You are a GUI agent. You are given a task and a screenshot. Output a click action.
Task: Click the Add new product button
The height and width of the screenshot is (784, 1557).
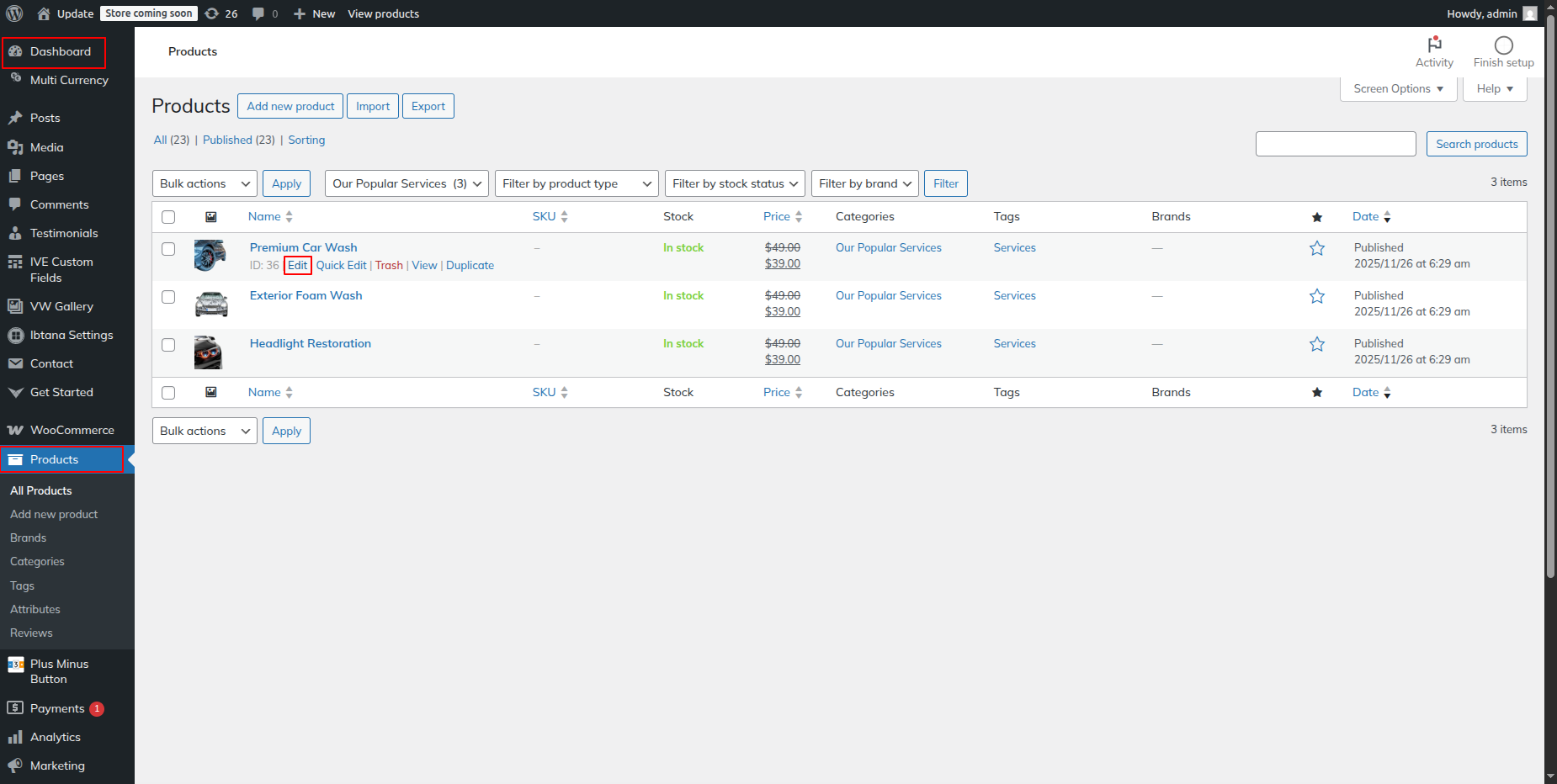[x=290, y=106]
